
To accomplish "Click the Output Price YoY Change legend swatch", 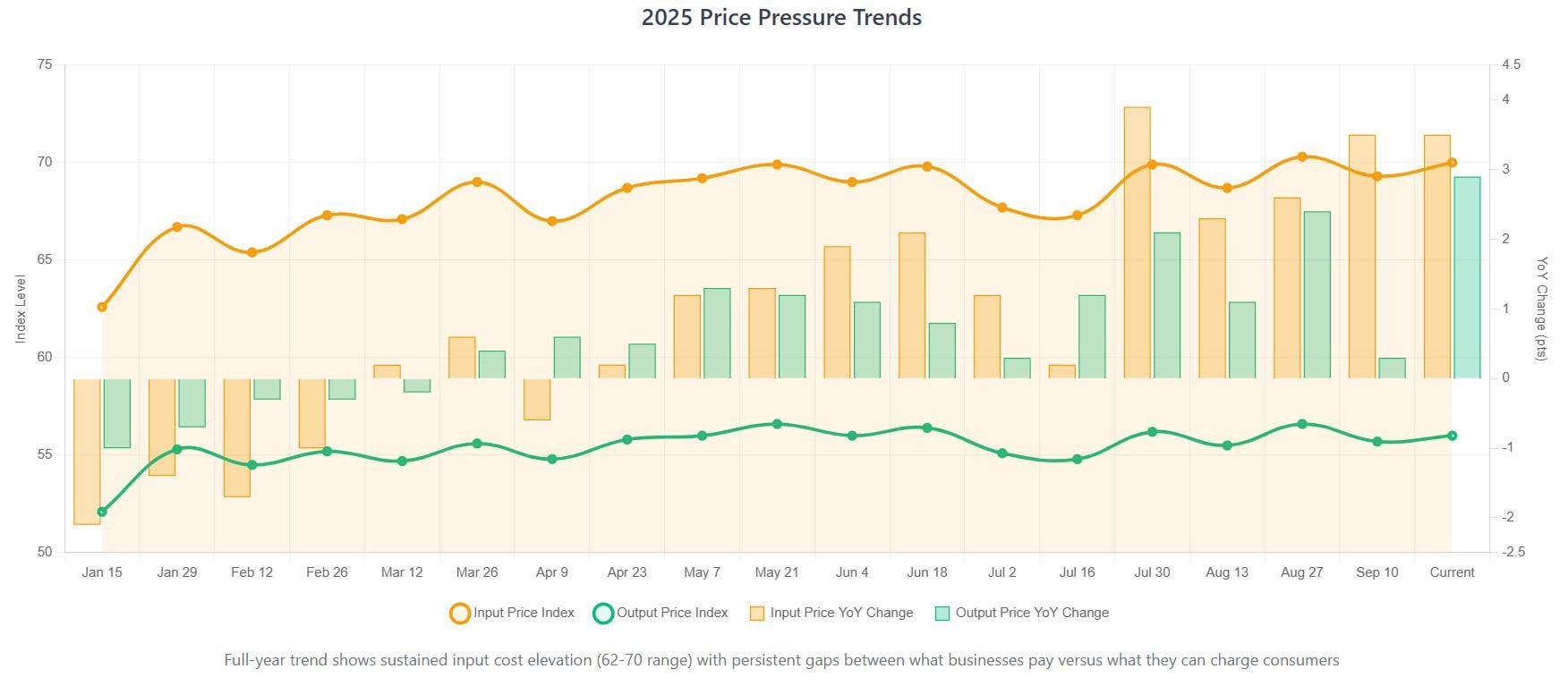I will [942, 614].
